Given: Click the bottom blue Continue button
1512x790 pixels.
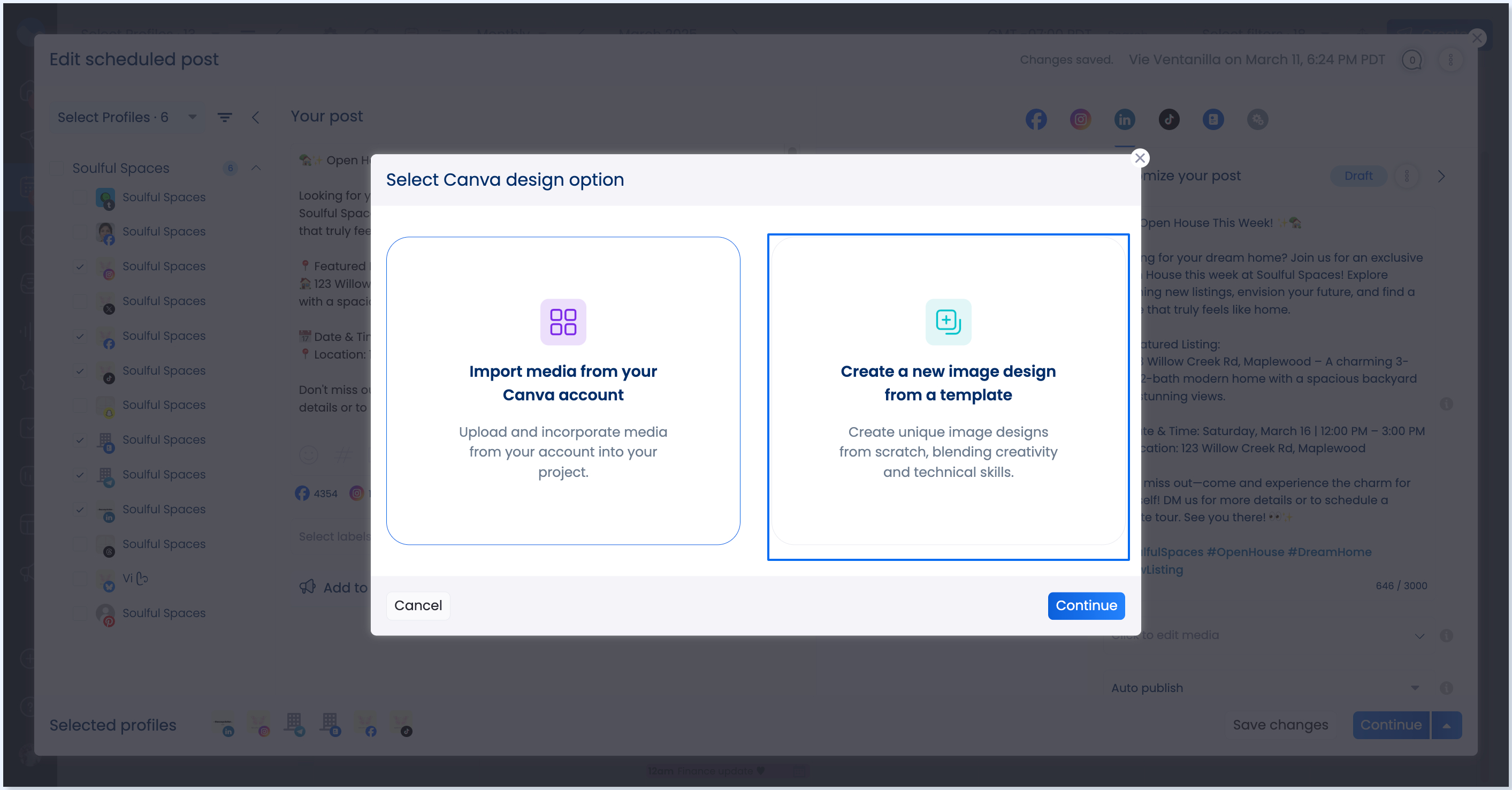Looking at the screenshot, I should tap(1391, 725).
